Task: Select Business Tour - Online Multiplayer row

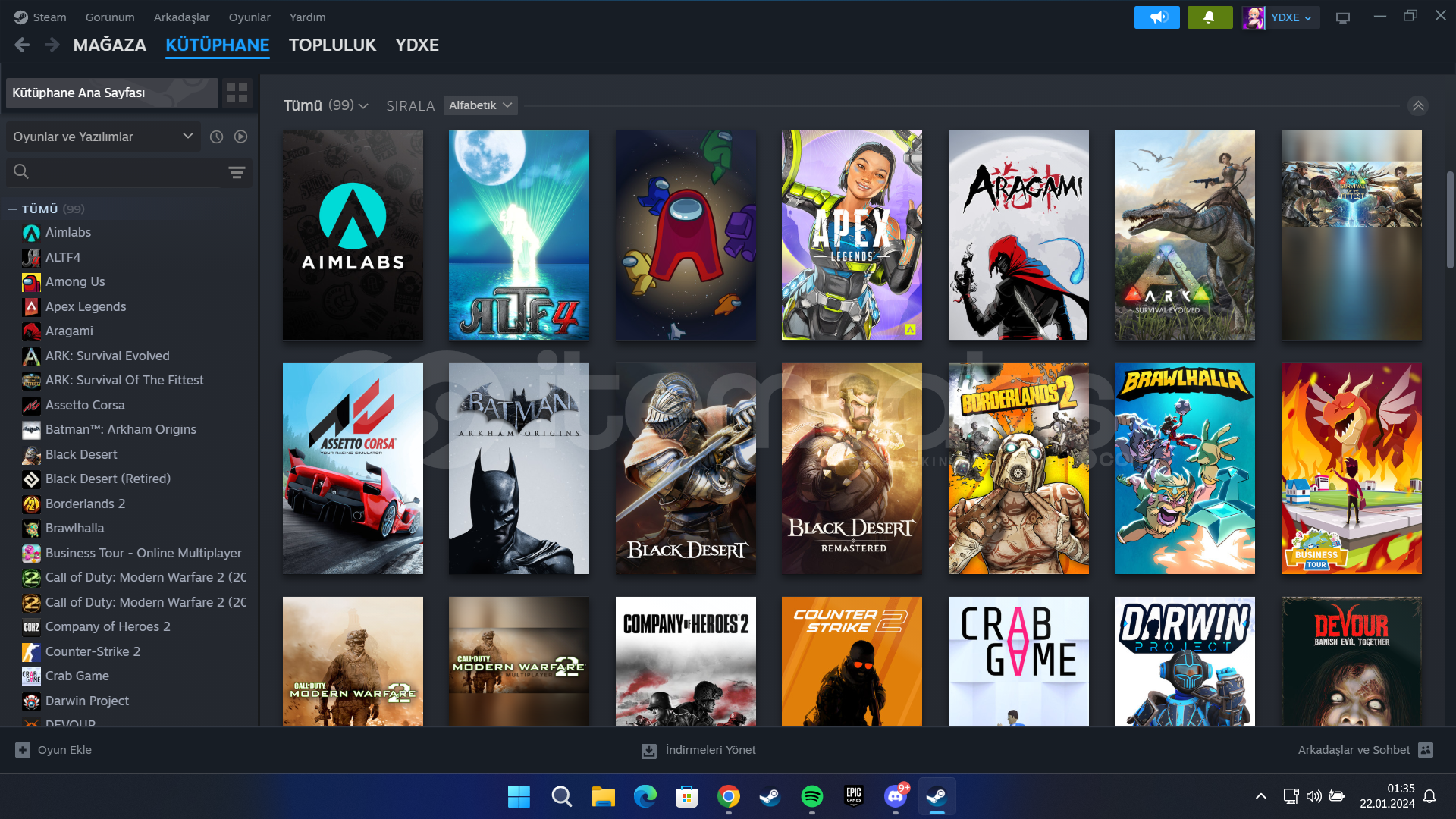Action: (x=134, y=554)
